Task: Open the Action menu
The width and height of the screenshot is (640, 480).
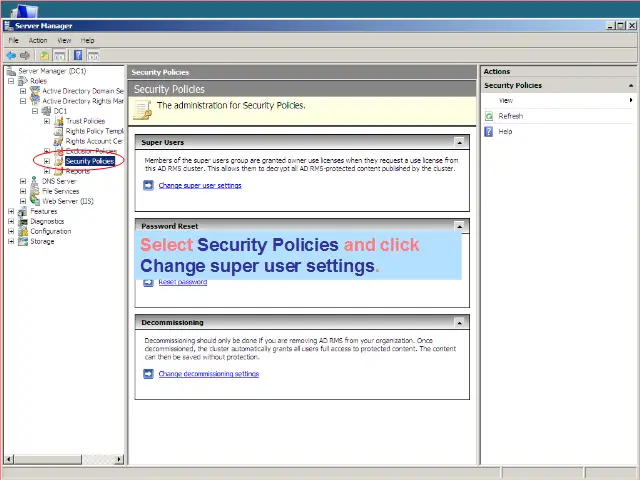Action: [x=38, y=40]
